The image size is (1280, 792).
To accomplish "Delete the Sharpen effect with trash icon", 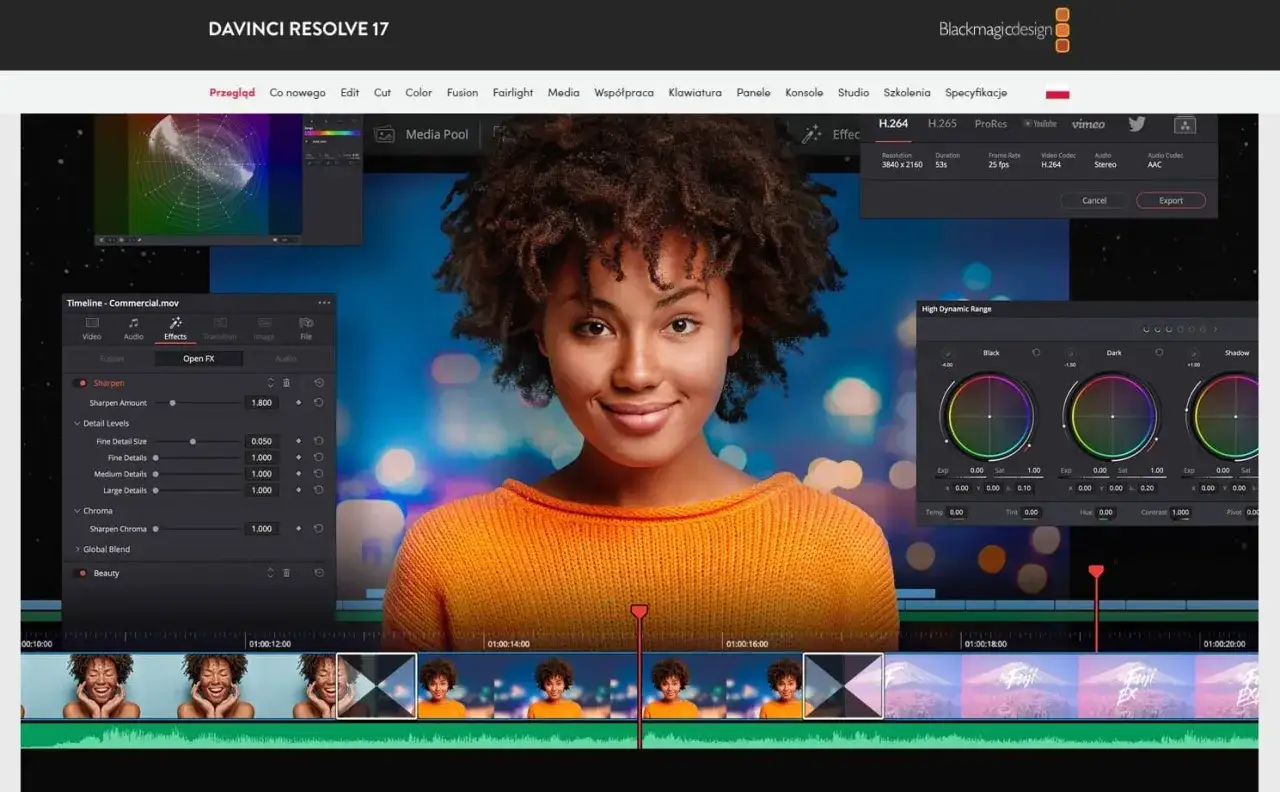I will point(286,383).
